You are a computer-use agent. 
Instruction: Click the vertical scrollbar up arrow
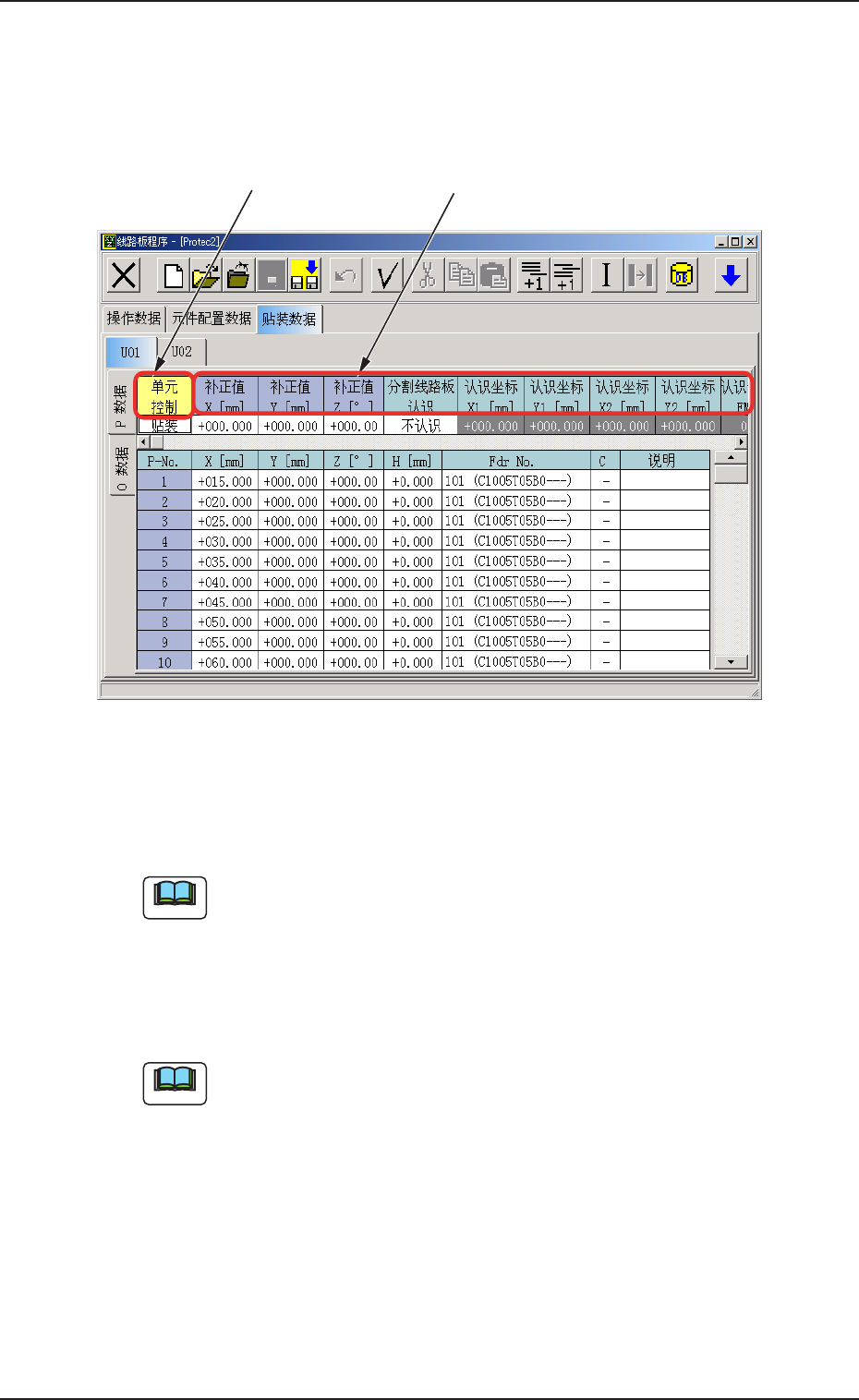(731, 458)
